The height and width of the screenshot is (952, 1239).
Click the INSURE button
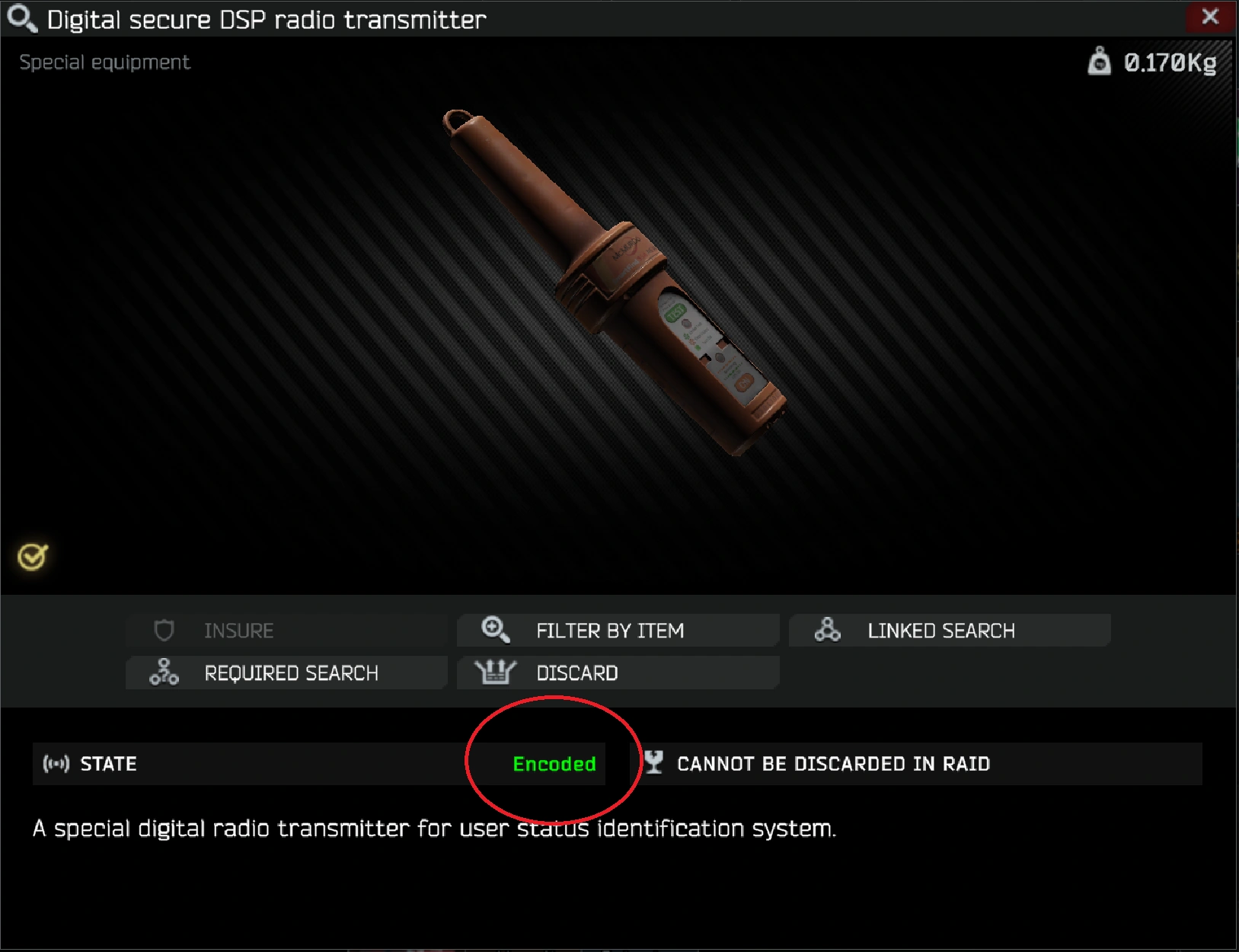[286, 631]
